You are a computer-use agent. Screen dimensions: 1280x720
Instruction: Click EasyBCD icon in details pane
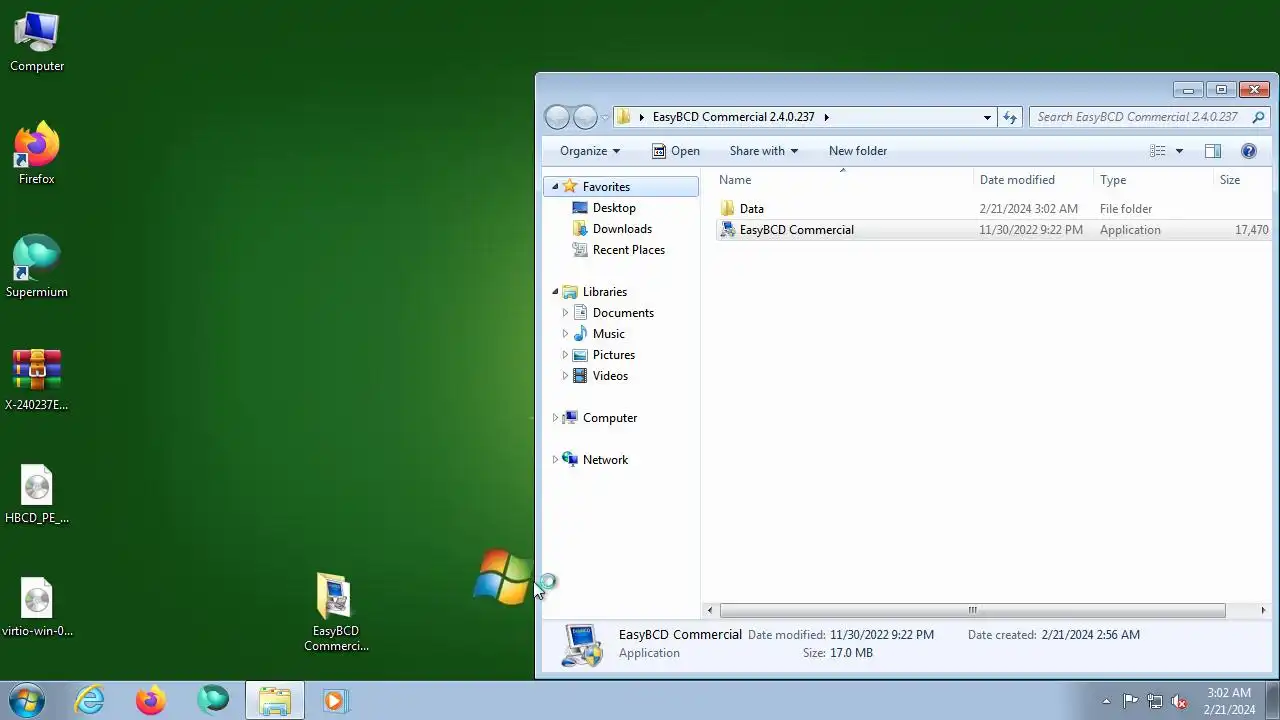[582, 644]
